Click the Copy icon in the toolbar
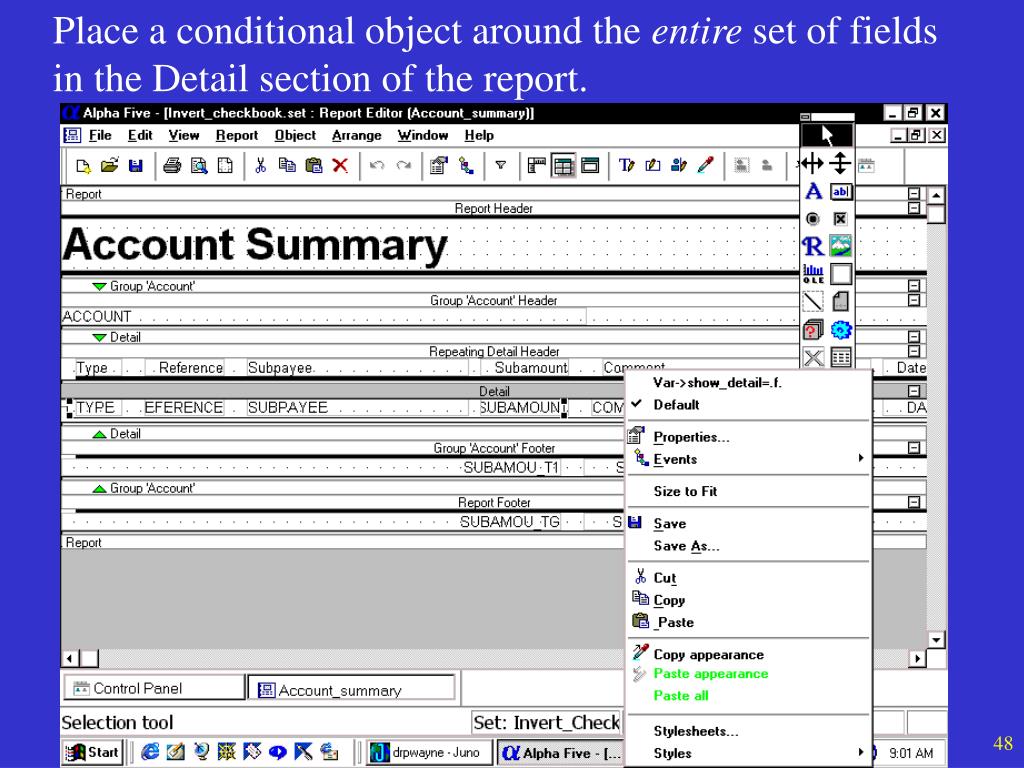 [287, 165]
